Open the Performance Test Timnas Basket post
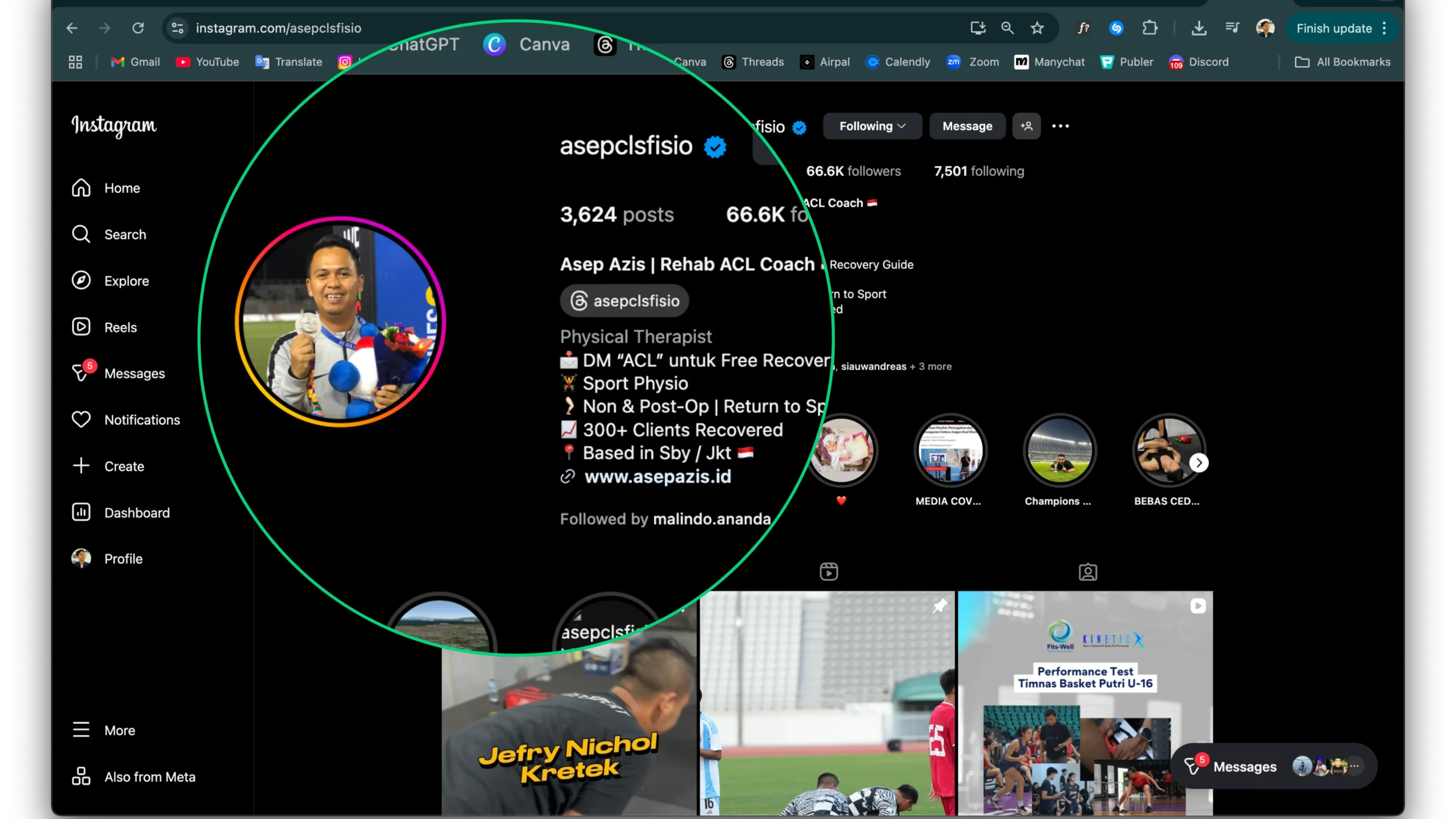The width and height of the screenshot is (1456, 819). coord(1085,704)
